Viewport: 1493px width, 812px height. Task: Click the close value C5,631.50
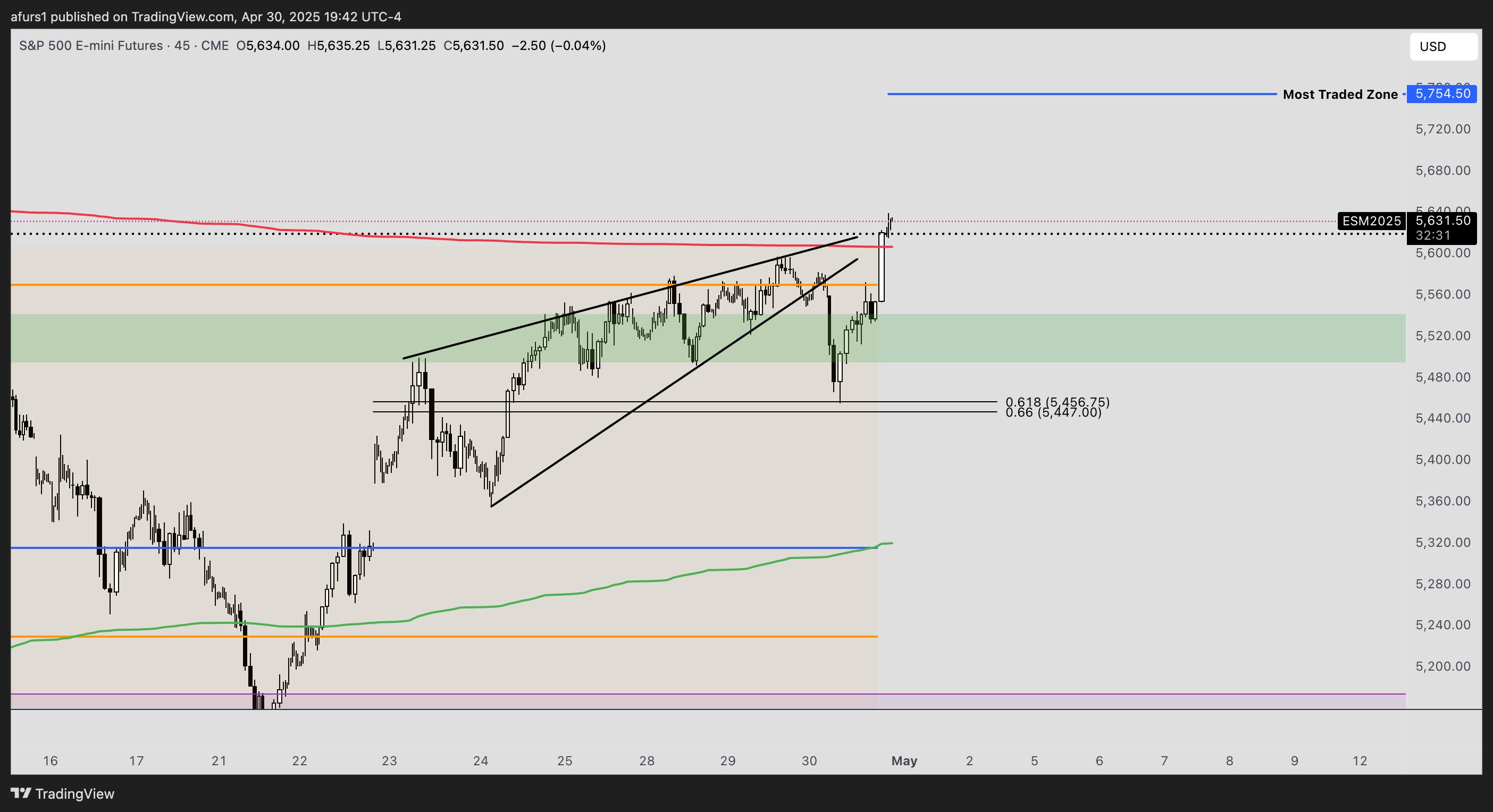coord(474,46)
